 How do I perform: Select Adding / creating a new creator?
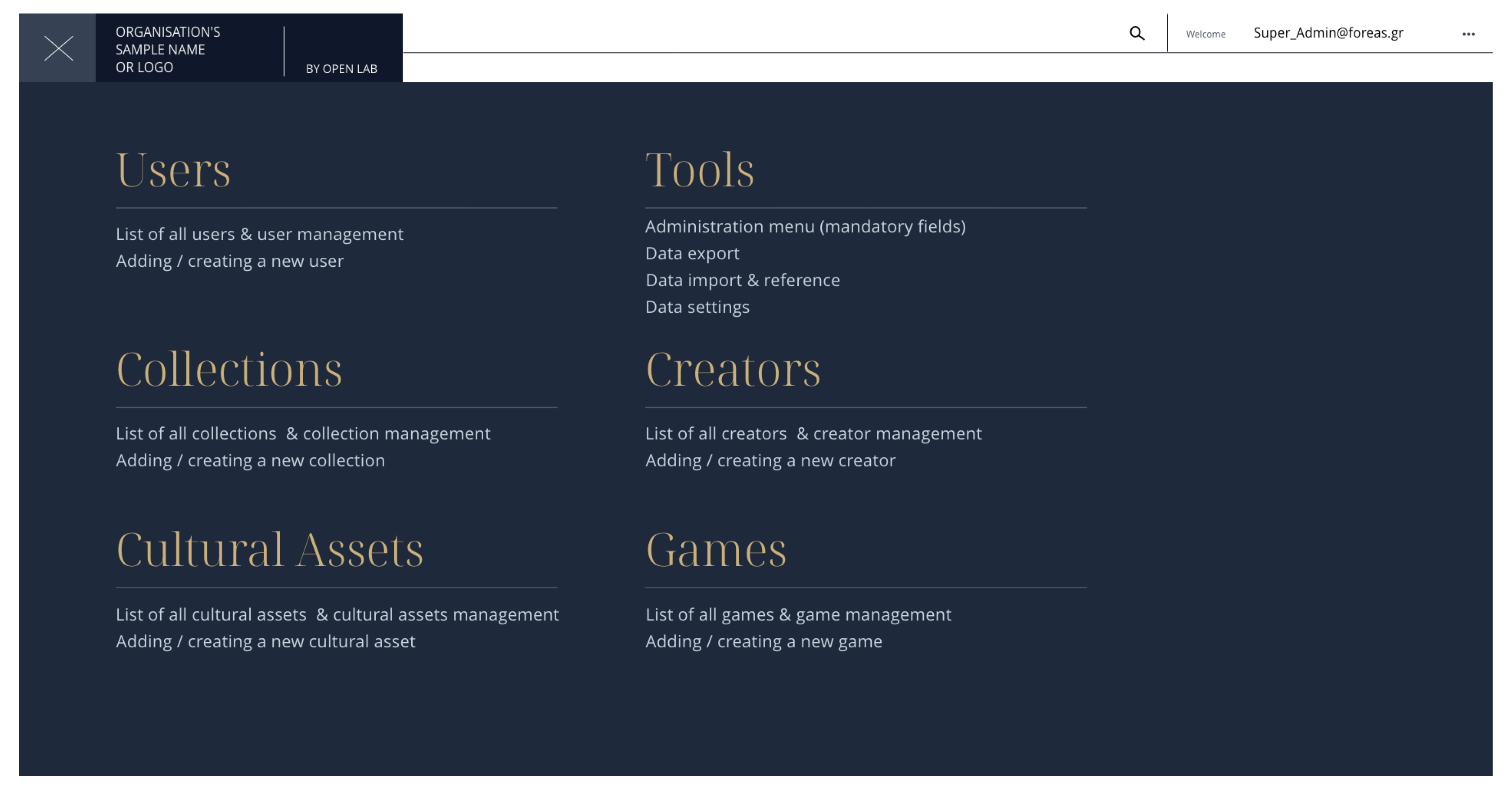click(x=769, y=461)
